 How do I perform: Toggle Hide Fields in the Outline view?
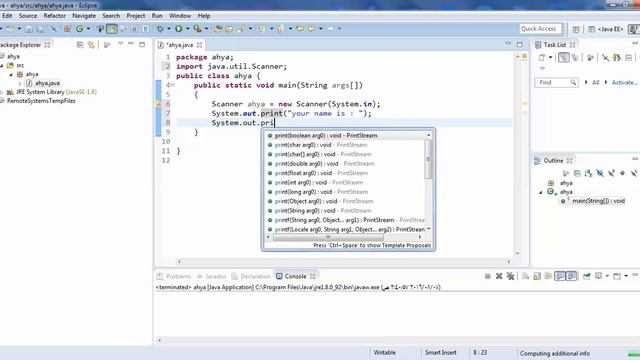click(x=600, y=173)
